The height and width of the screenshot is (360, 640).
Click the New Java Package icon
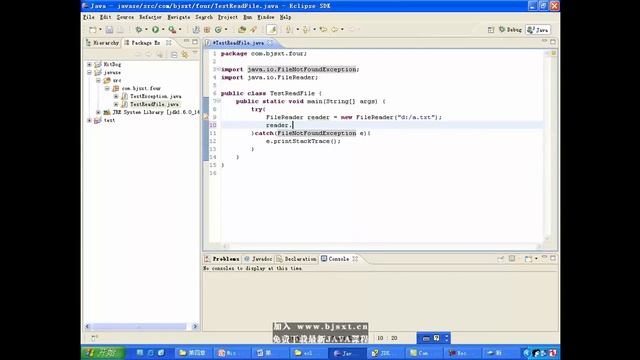click(x=207, y=29)
